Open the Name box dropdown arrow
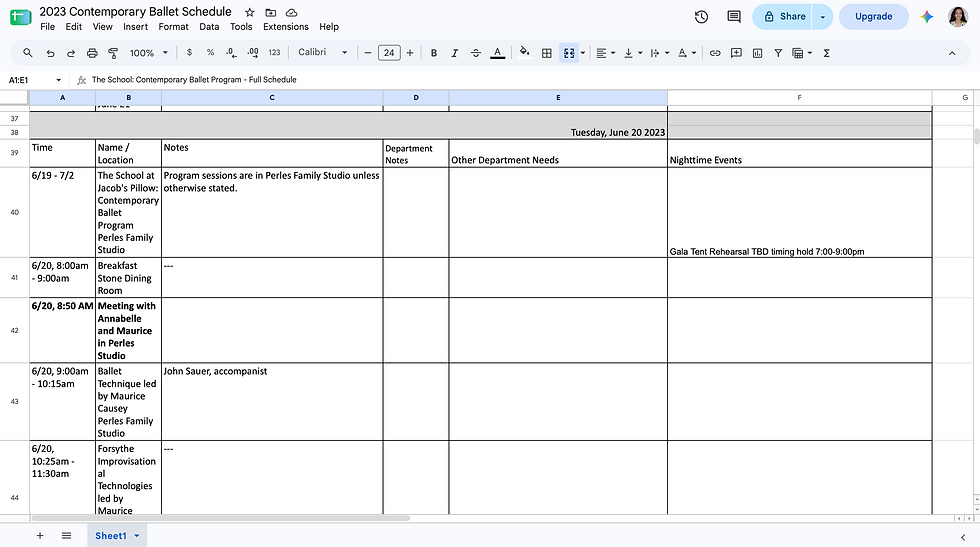The width and height of the screenshot is (980, 547). (59, 80)
